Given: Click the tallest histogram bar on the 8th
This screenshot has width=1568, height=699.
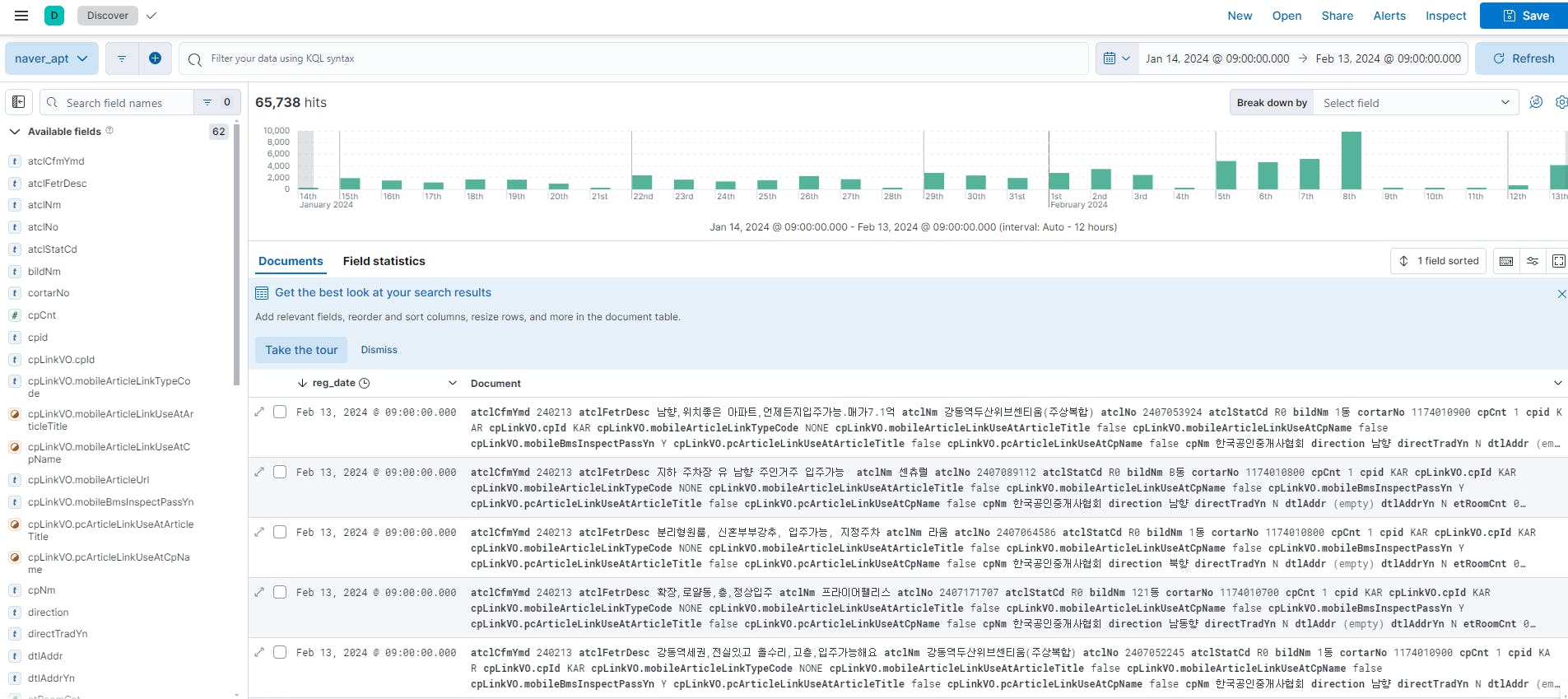Looking at the screenshot, I should tap(1352, 161).
